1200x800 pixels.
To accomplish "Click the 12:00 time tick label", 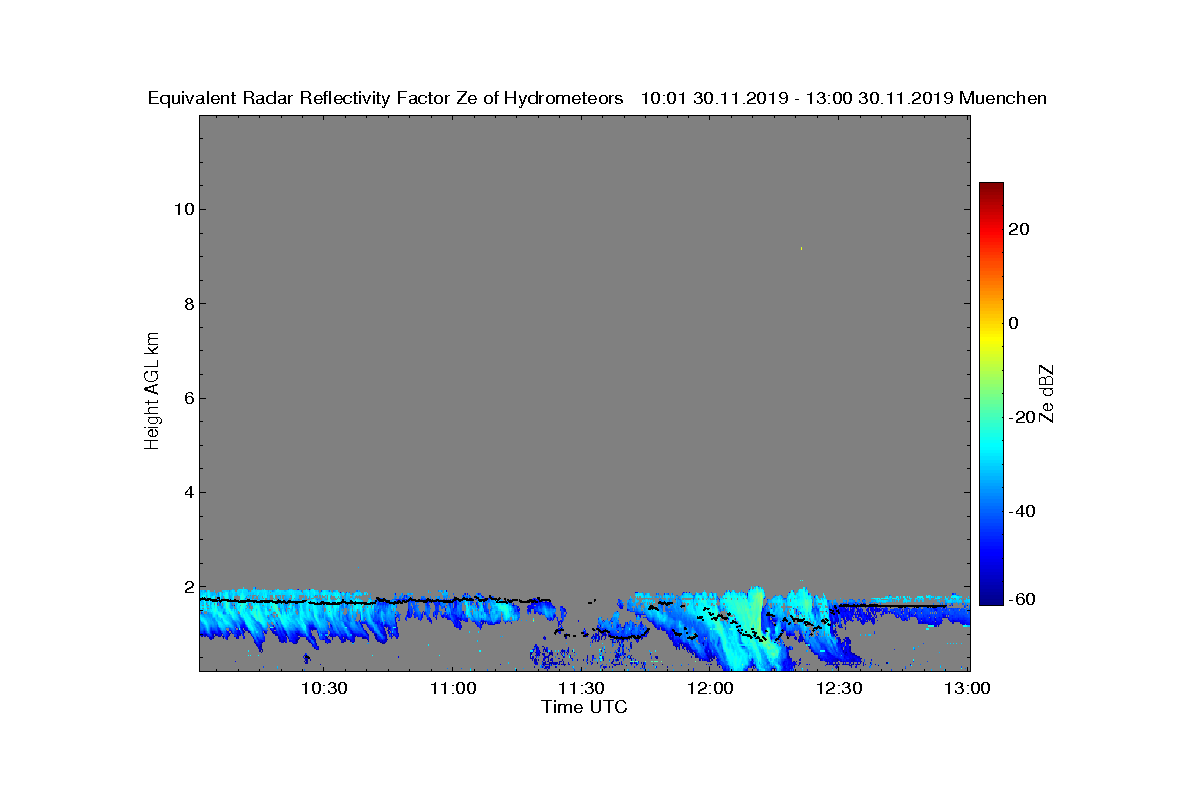I will (x=710, y=688).
